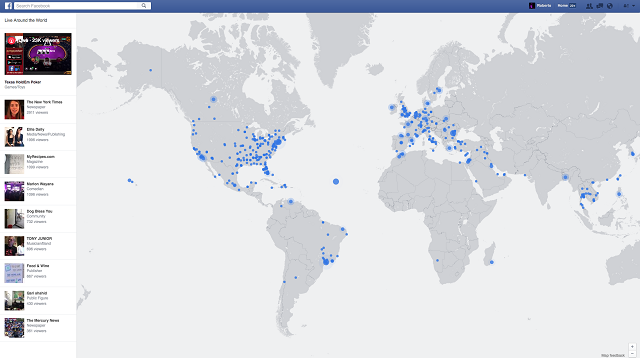Image resolution: width=640 pixels, height=360 pixels.
Task: Click the TONY JUNIOR name
Action: [39, 239]
